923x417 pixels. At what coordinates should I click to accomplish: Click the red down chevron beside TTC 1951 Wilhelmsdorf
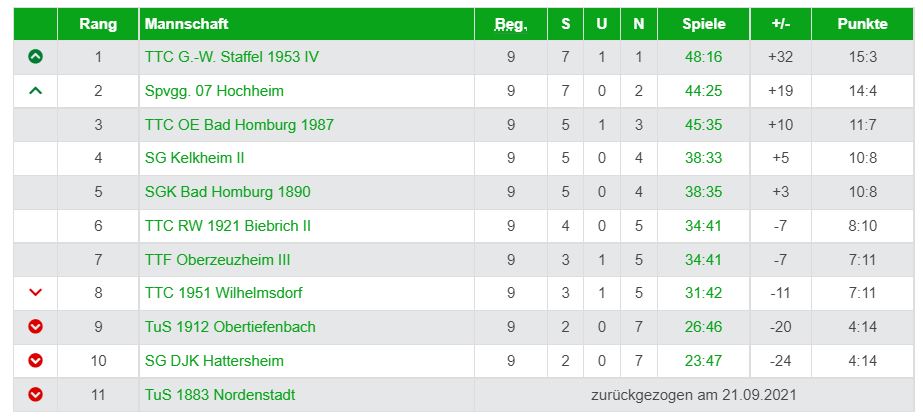point(35,292)
